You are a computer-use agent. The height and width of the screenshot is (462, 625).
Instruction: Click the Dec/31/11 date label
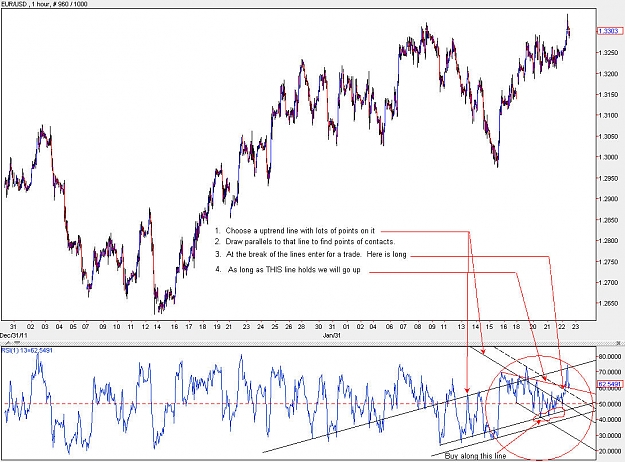(x=14, y=336)
